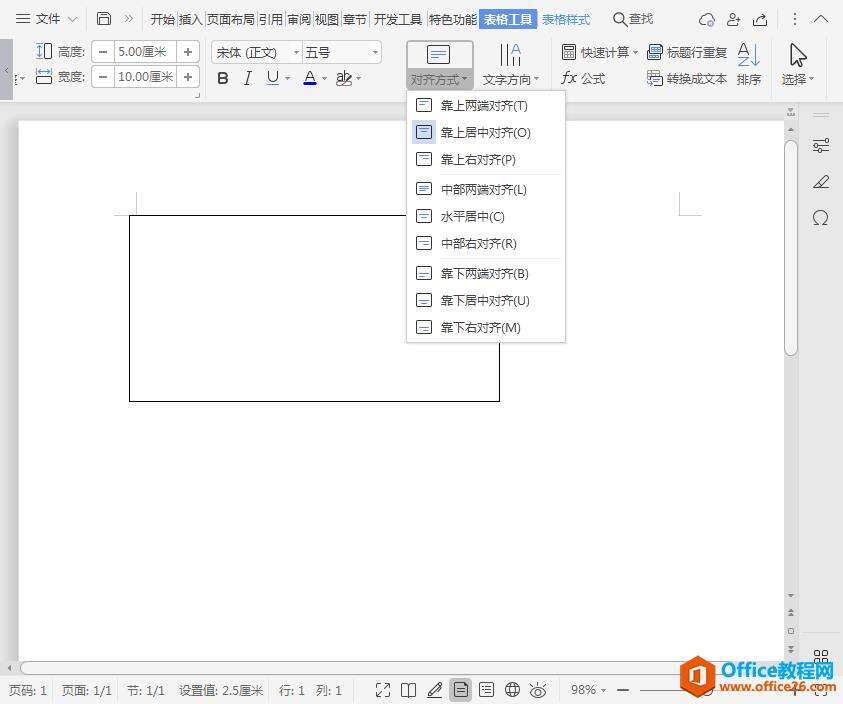Click the full screen view icon
The width and height of the screenshot is (843, 704).
click(x=383, y=689)
